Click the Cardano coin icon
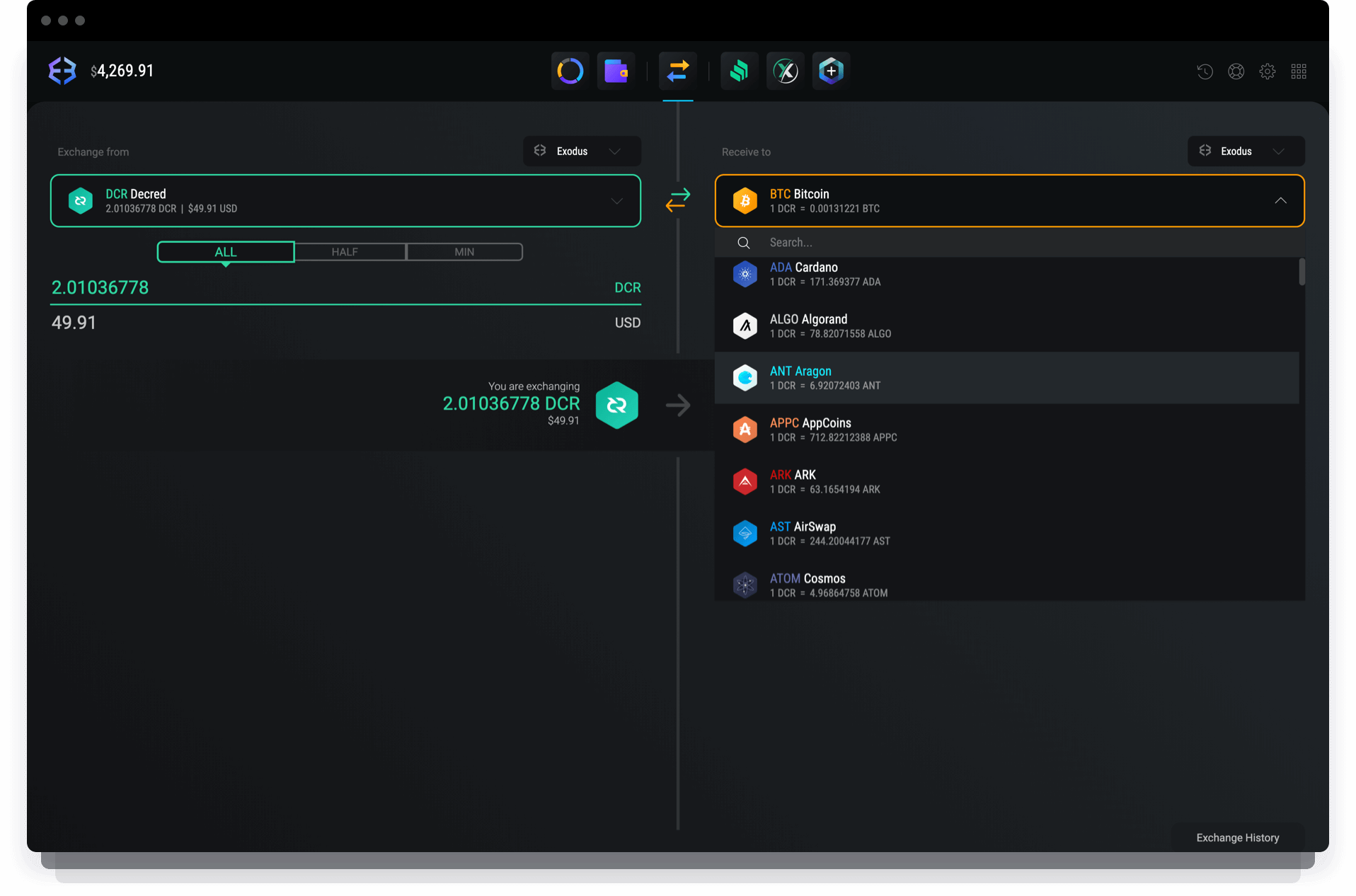The height and width of the screenshot is (896, 1356). (x=745, y=274)
